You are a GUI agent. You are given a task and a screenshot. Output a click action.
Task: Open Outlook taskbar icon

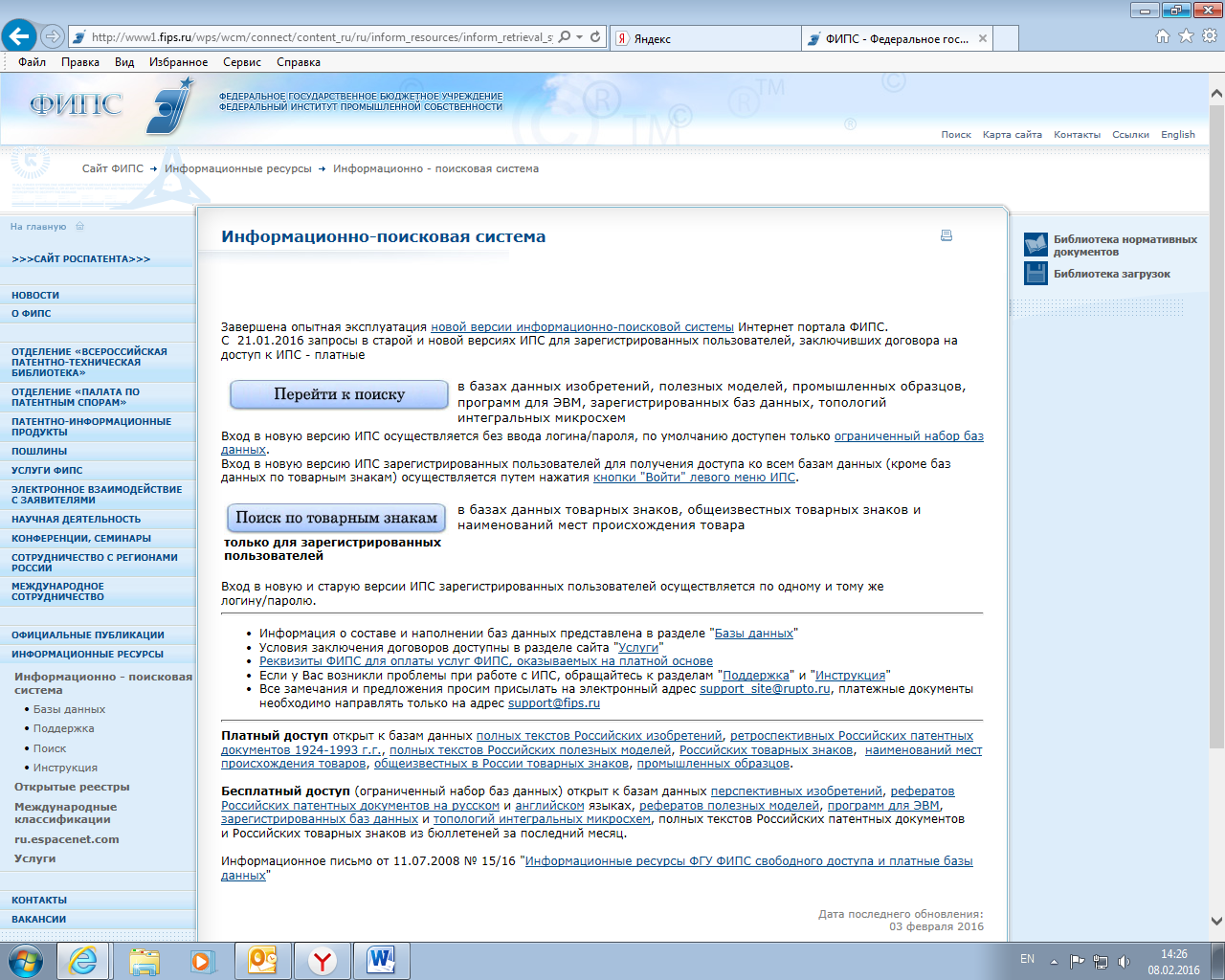262,961
